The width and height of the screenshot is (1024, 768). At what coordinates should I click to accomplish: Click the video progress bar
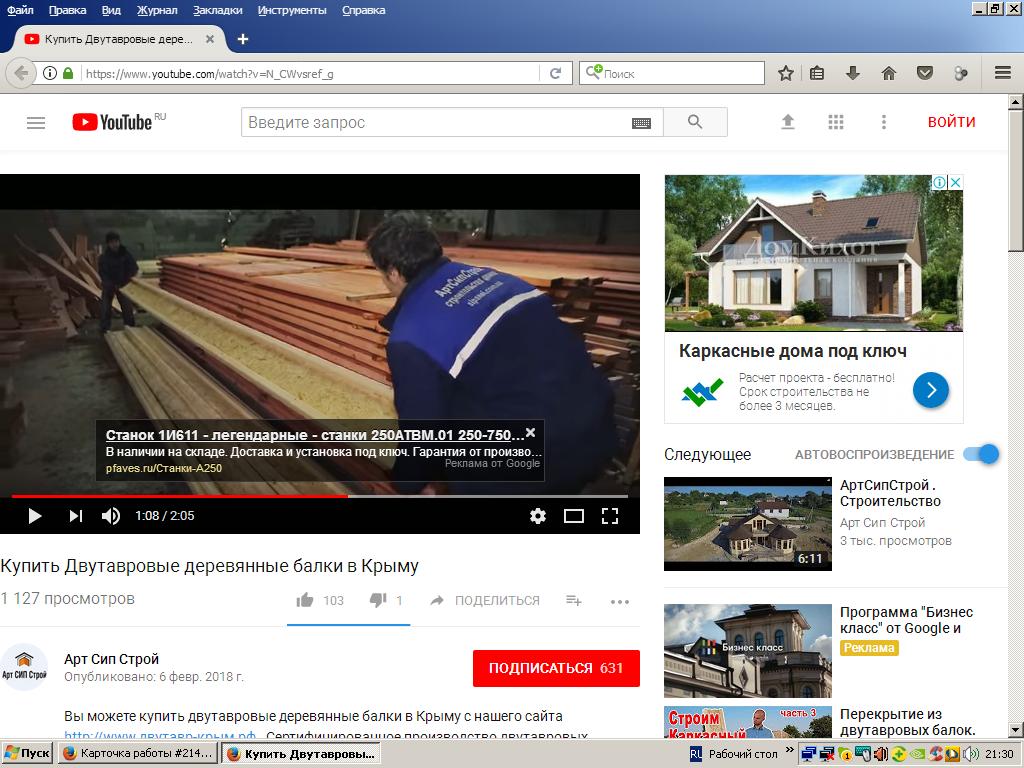coord(319,496)
